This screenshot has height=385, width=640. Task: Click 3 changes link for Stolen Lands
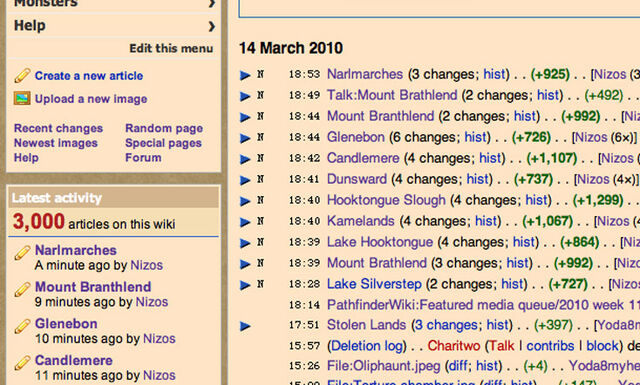tap(446, 325)
